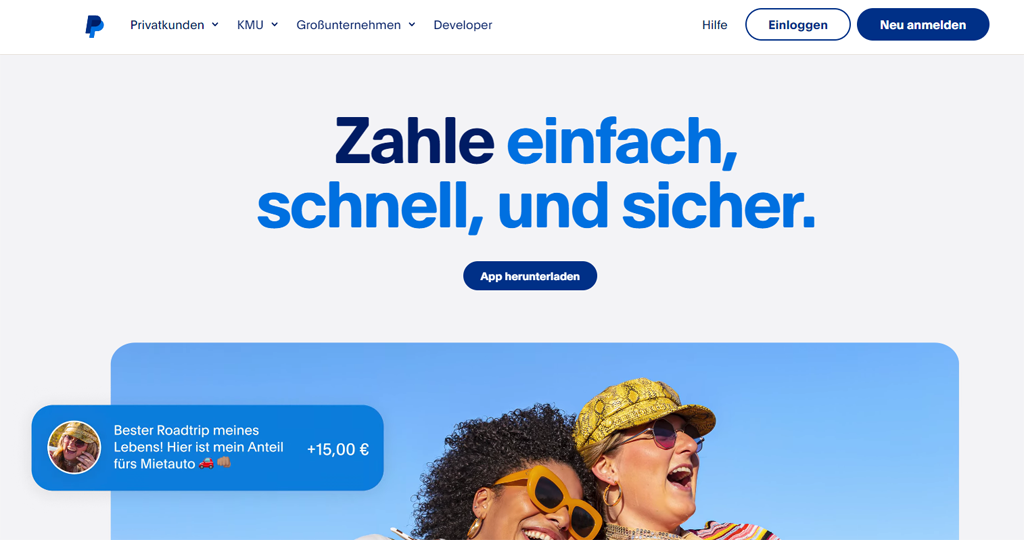1024x540 pixels.
Task: Click the Einloggen button
Action: click(x=797, y=25)
